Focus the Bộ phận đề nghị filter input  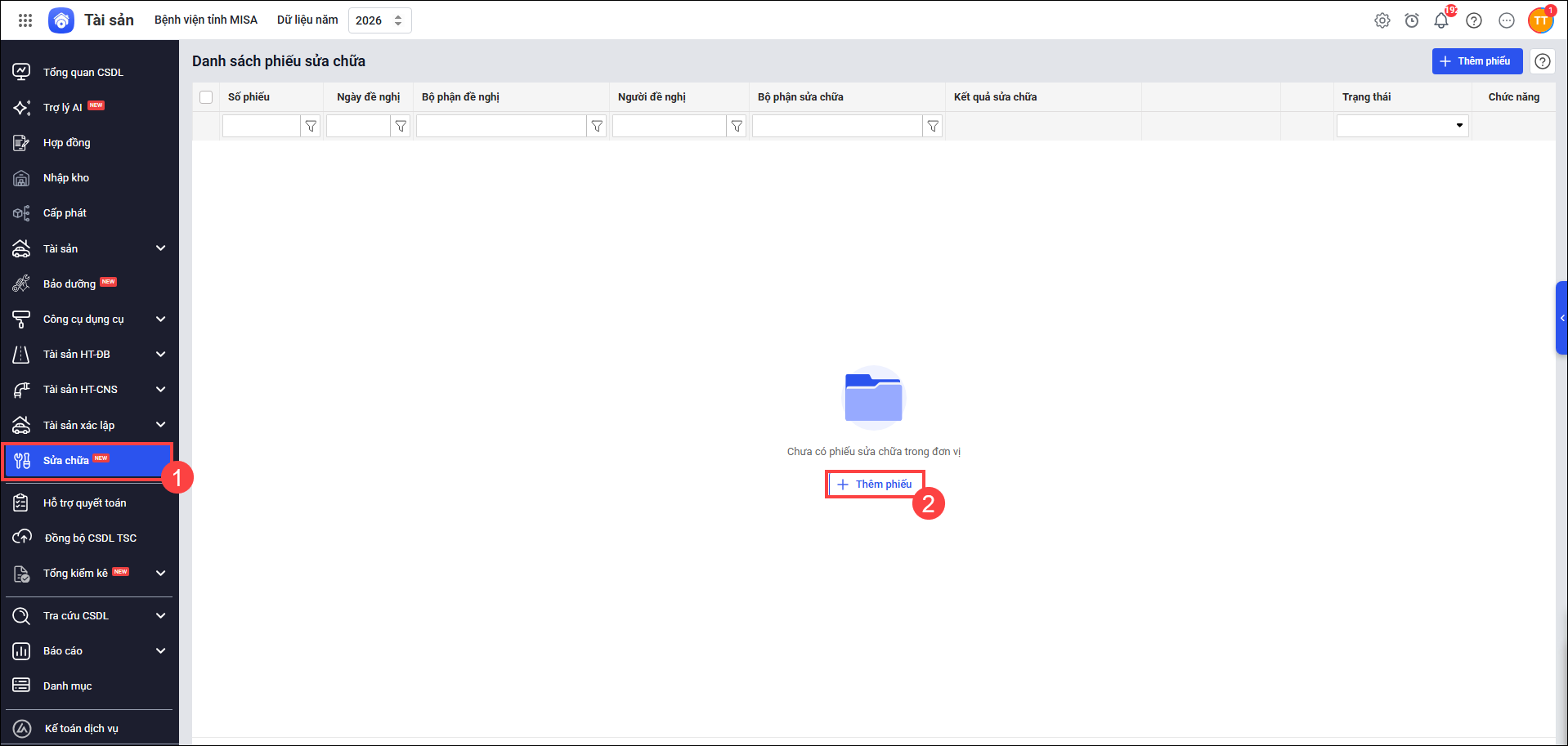(x=501, y=126)
